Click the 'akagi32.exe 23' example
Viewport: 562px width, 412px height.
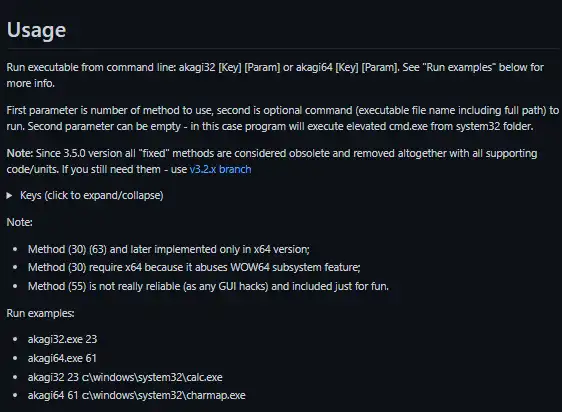[x=62, y=339]
